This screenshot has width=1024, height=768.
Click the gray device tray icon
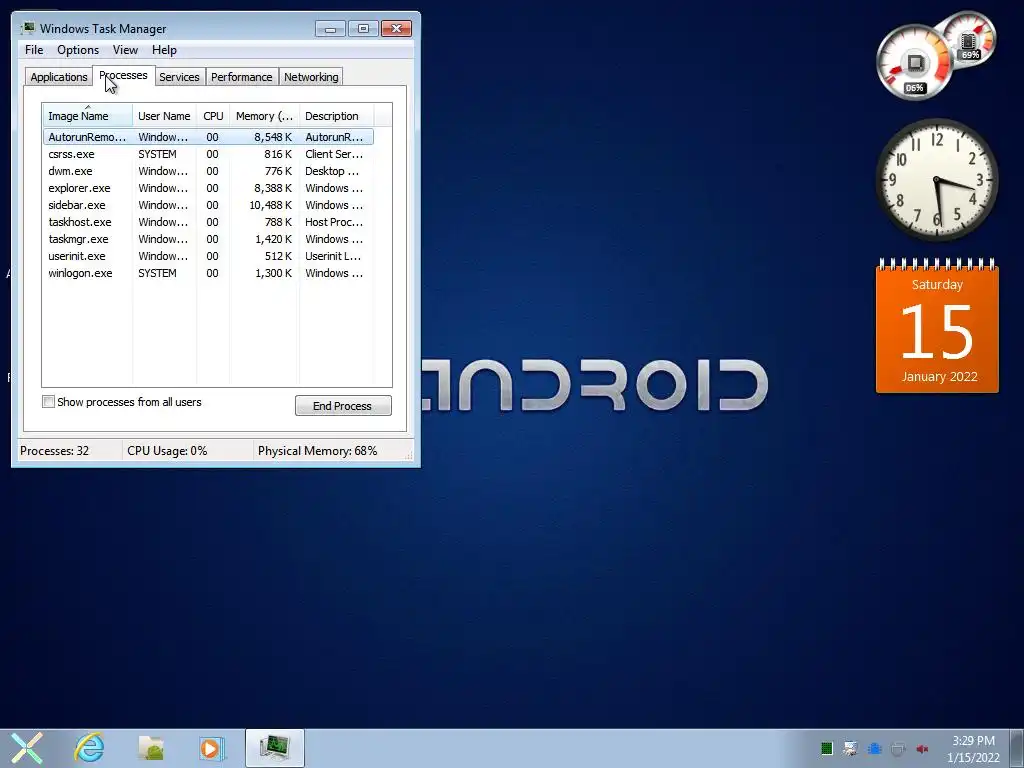[x=899, y=748]
